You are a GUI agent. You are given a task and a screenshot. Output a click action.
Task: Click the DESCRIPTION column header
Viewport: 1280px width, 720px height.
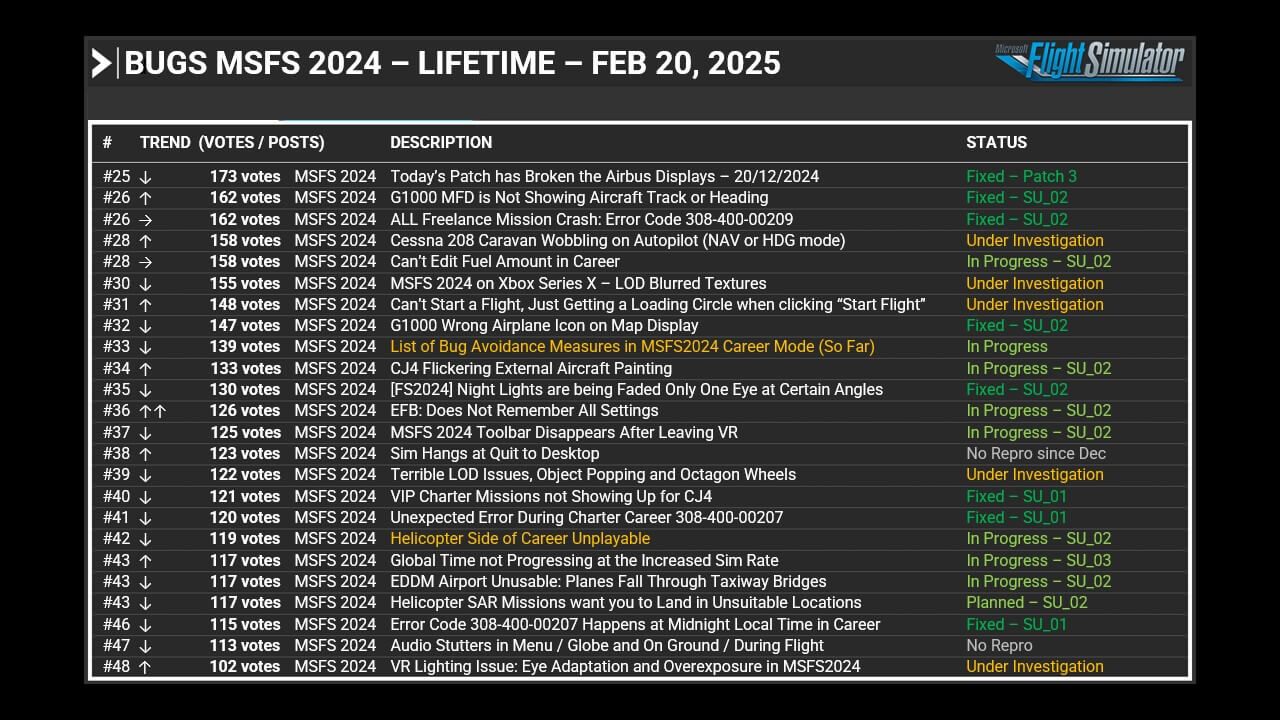coord(441,143)
